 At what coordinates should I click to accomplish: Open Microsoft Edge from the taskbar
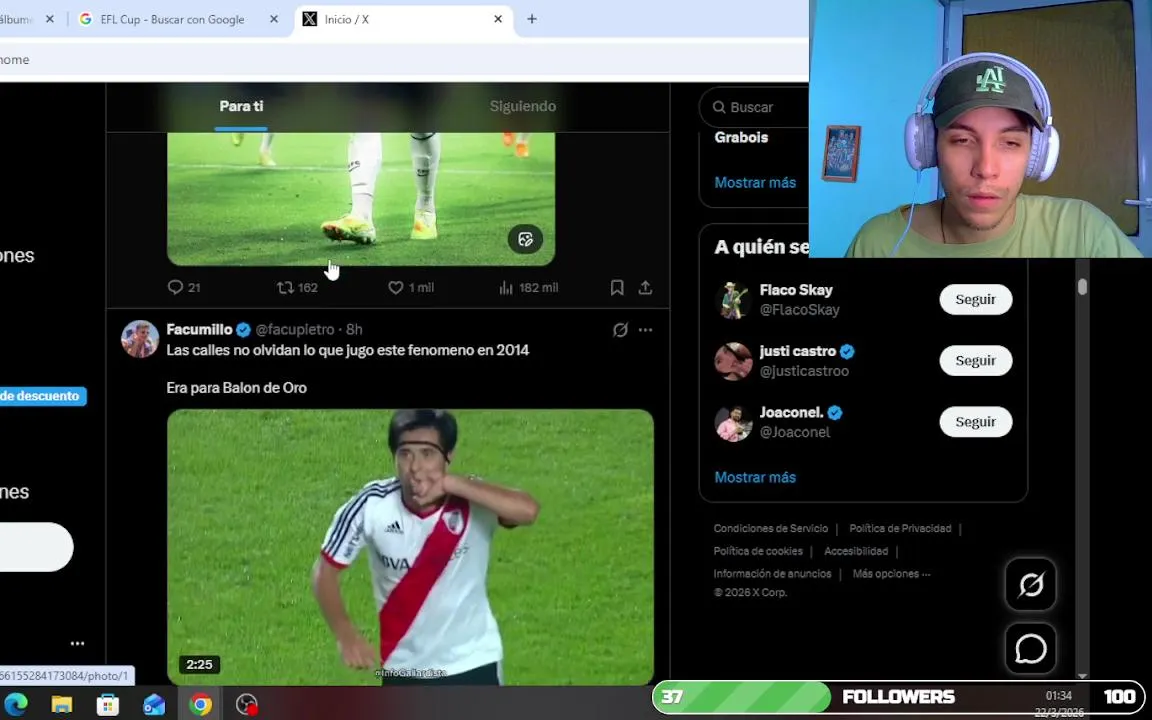coord(15,705)
